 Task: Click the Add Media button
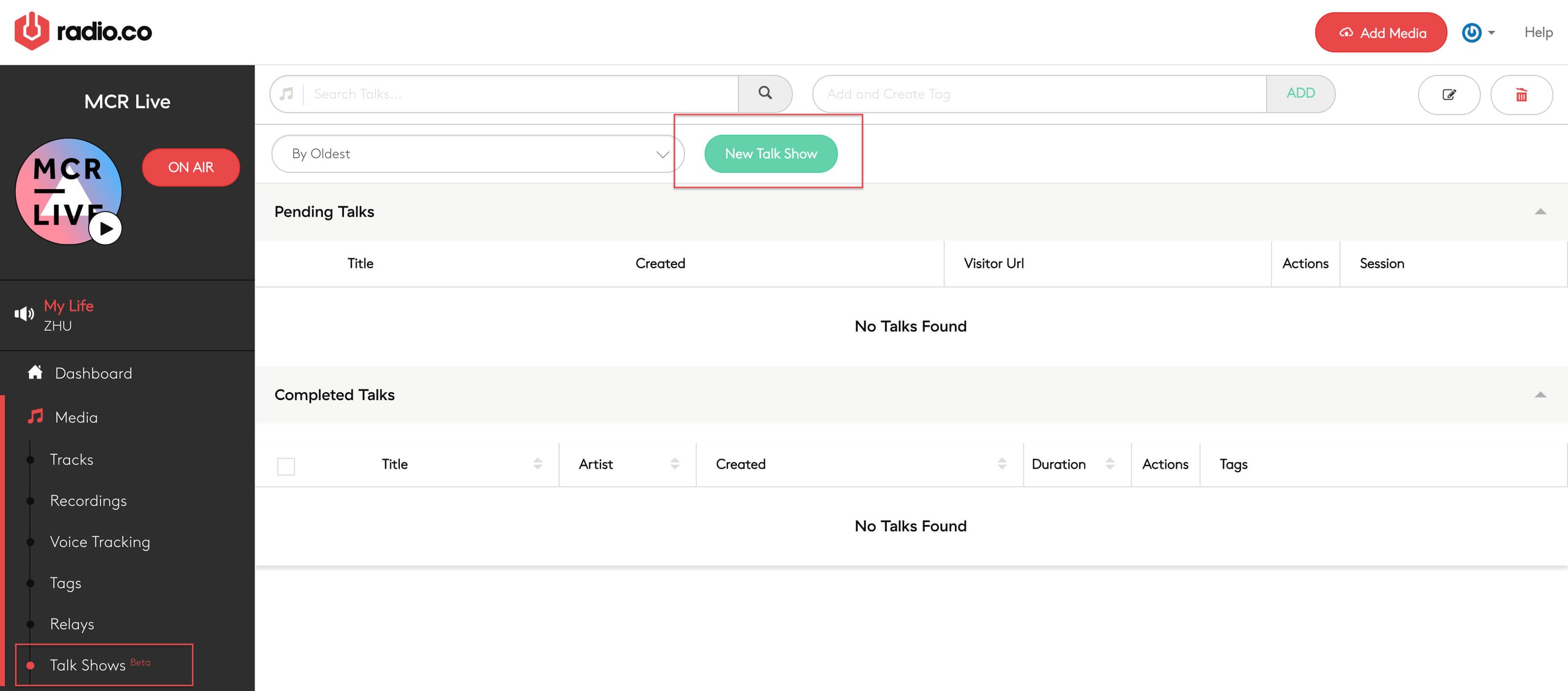coord(1380,32)
